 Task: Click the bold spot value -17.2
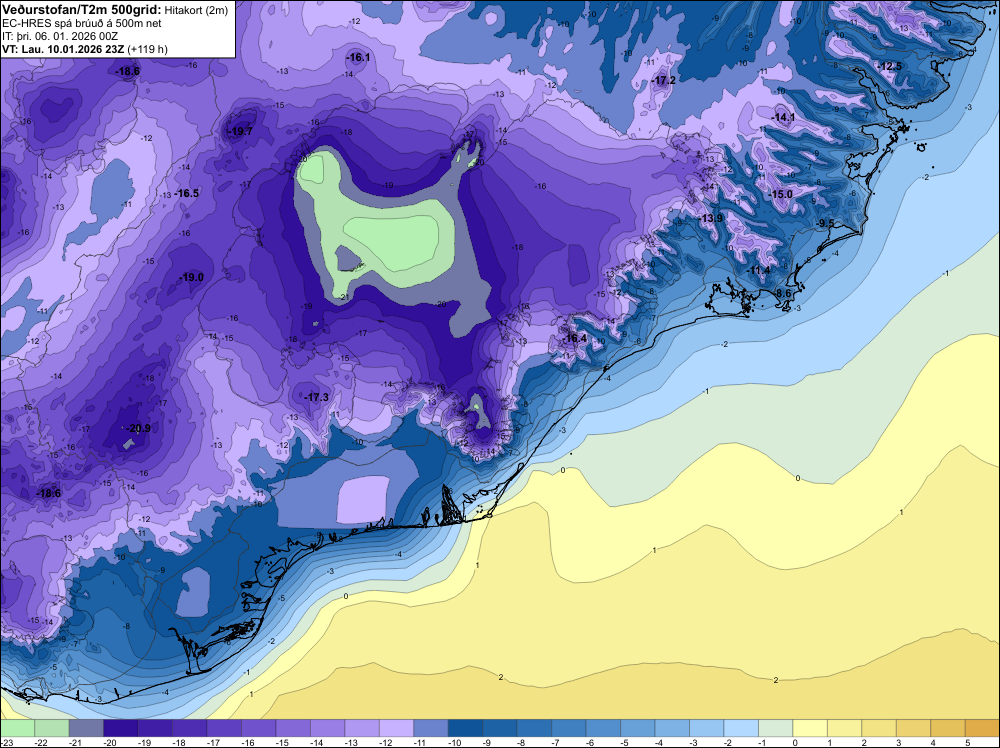663,80
